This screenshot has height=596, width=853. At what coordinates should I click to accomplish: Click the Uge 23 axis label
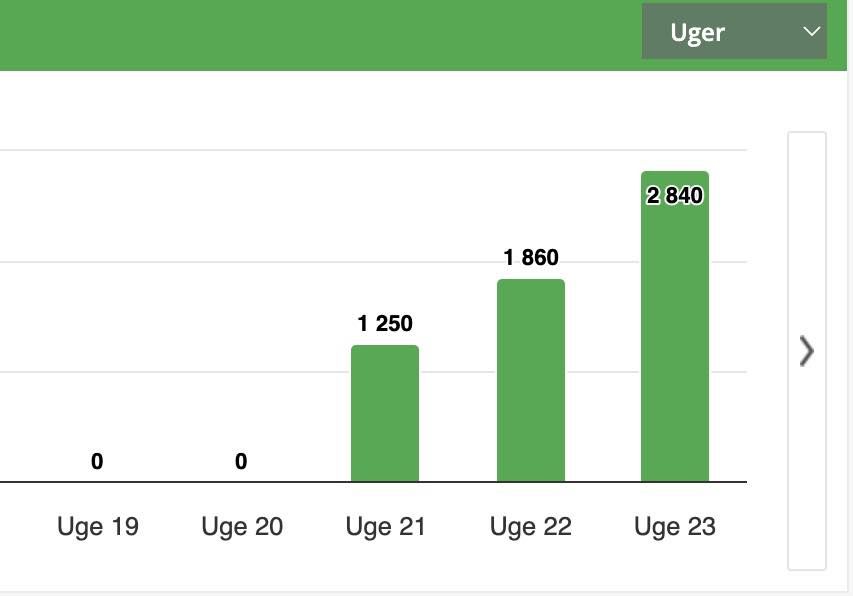coord(675,526)
